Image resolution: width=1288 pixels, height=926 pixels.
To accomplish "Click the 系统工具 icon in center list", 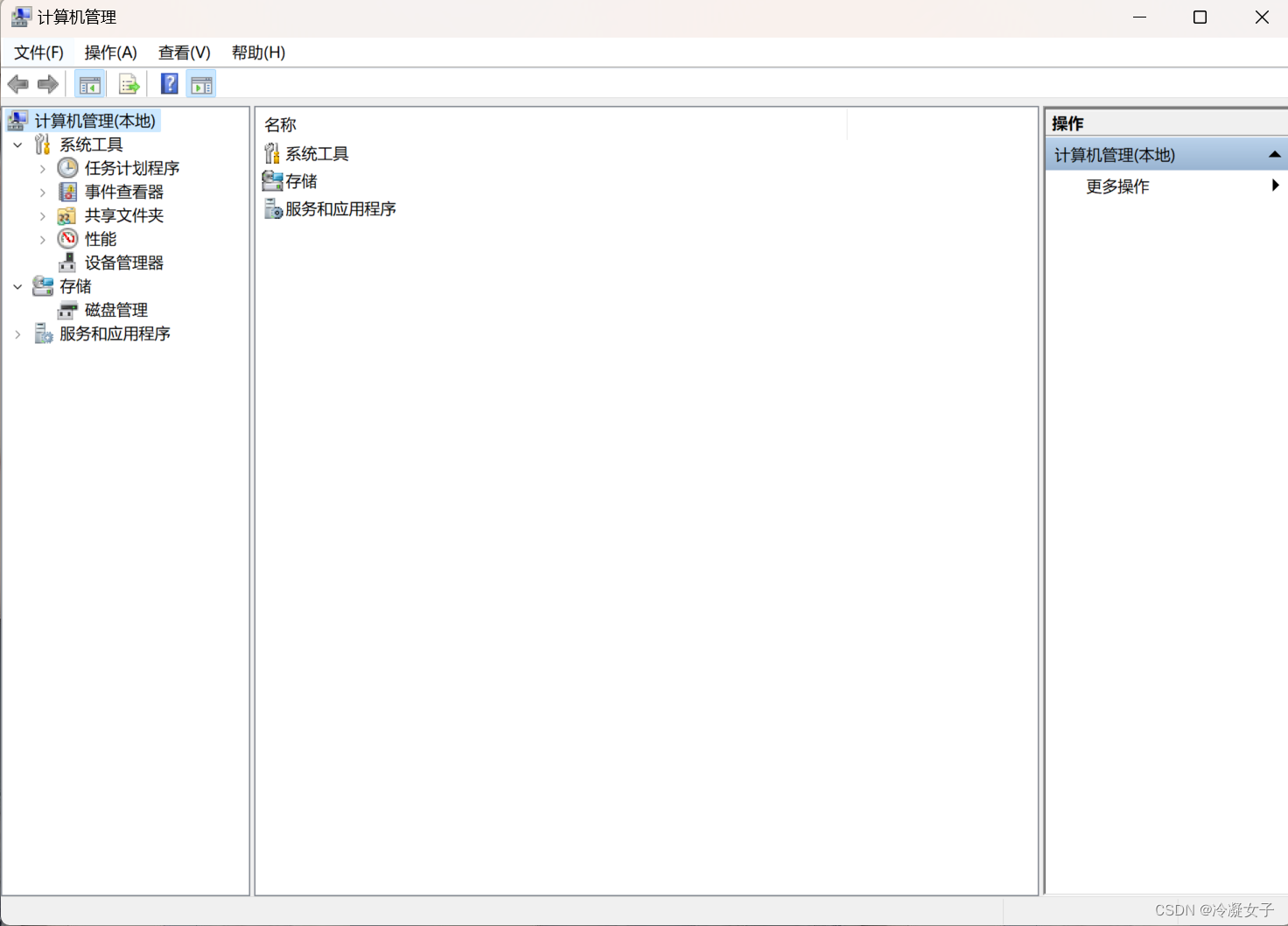I will click(272, 154).
